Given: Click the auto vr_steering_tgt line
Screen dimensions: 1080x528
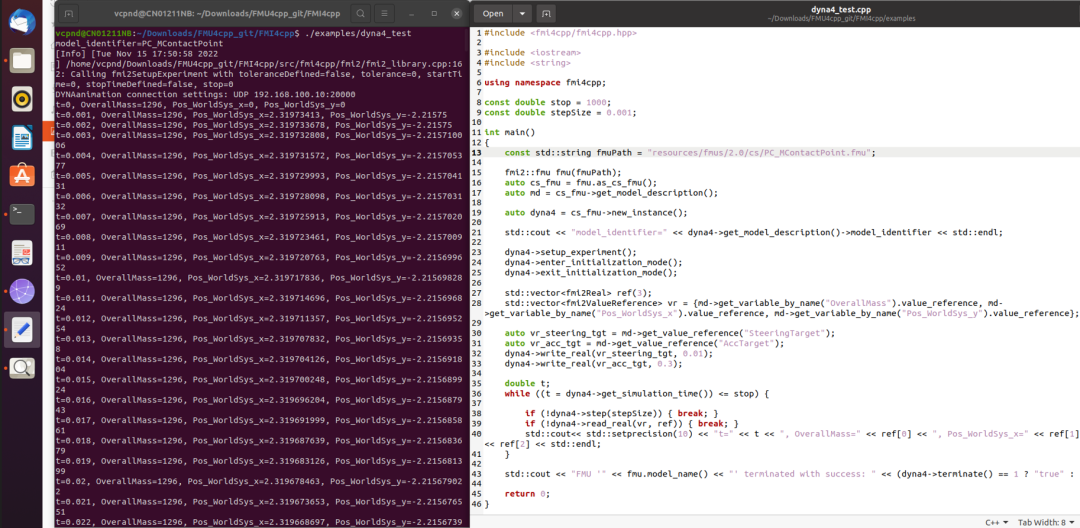Looking at the screenshot, I should coord(669,332).
